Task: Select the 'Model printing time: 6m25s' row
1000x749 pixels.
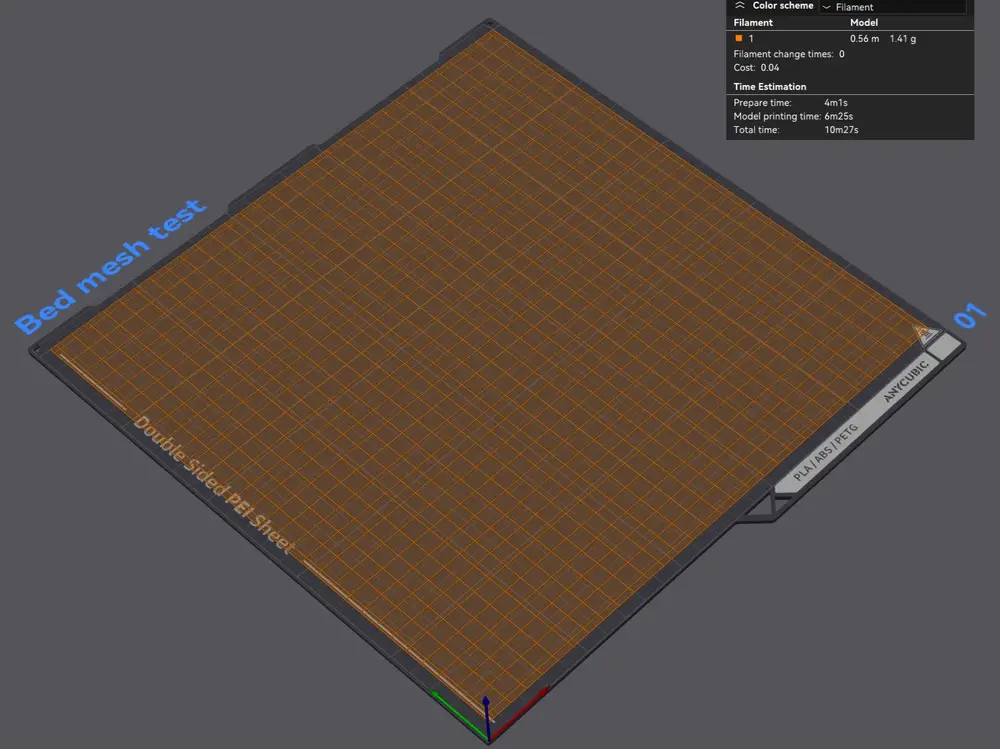Action: pos(793,116)
